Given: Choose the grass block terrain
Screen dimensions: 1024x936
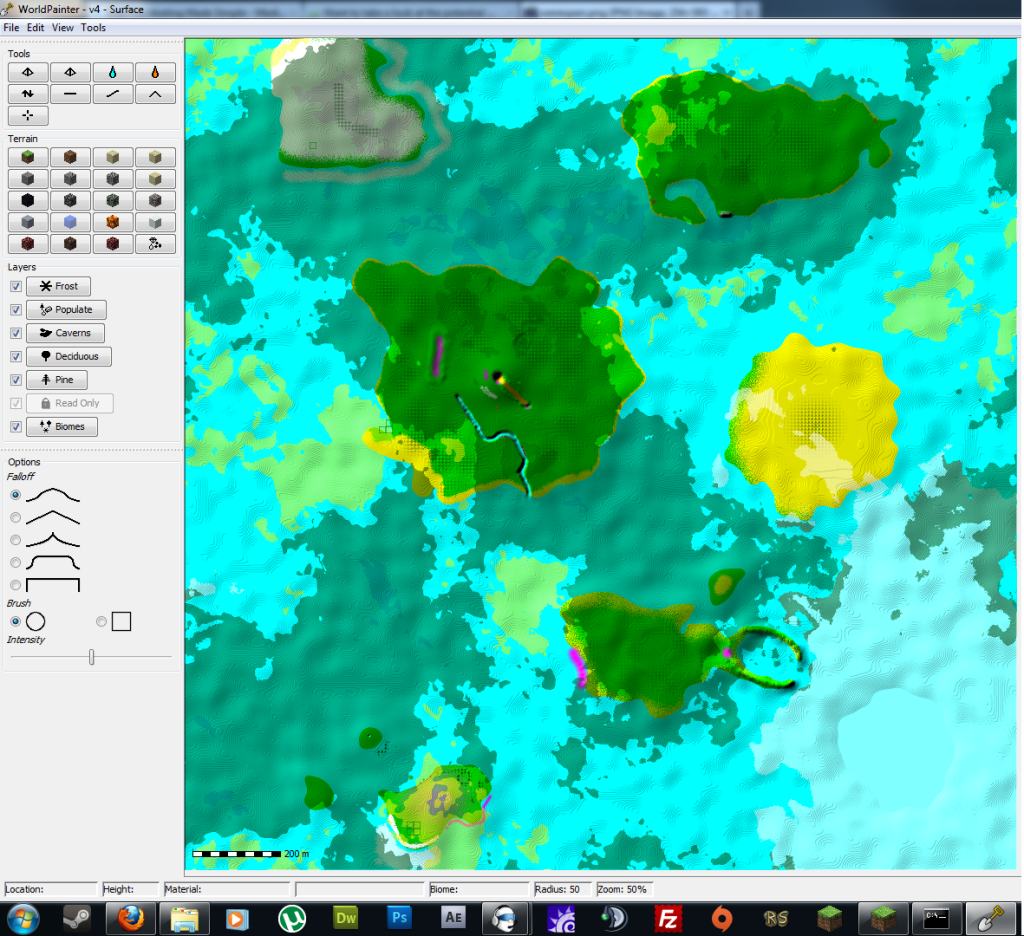Looking at the screenshot, I should (28, 157).
